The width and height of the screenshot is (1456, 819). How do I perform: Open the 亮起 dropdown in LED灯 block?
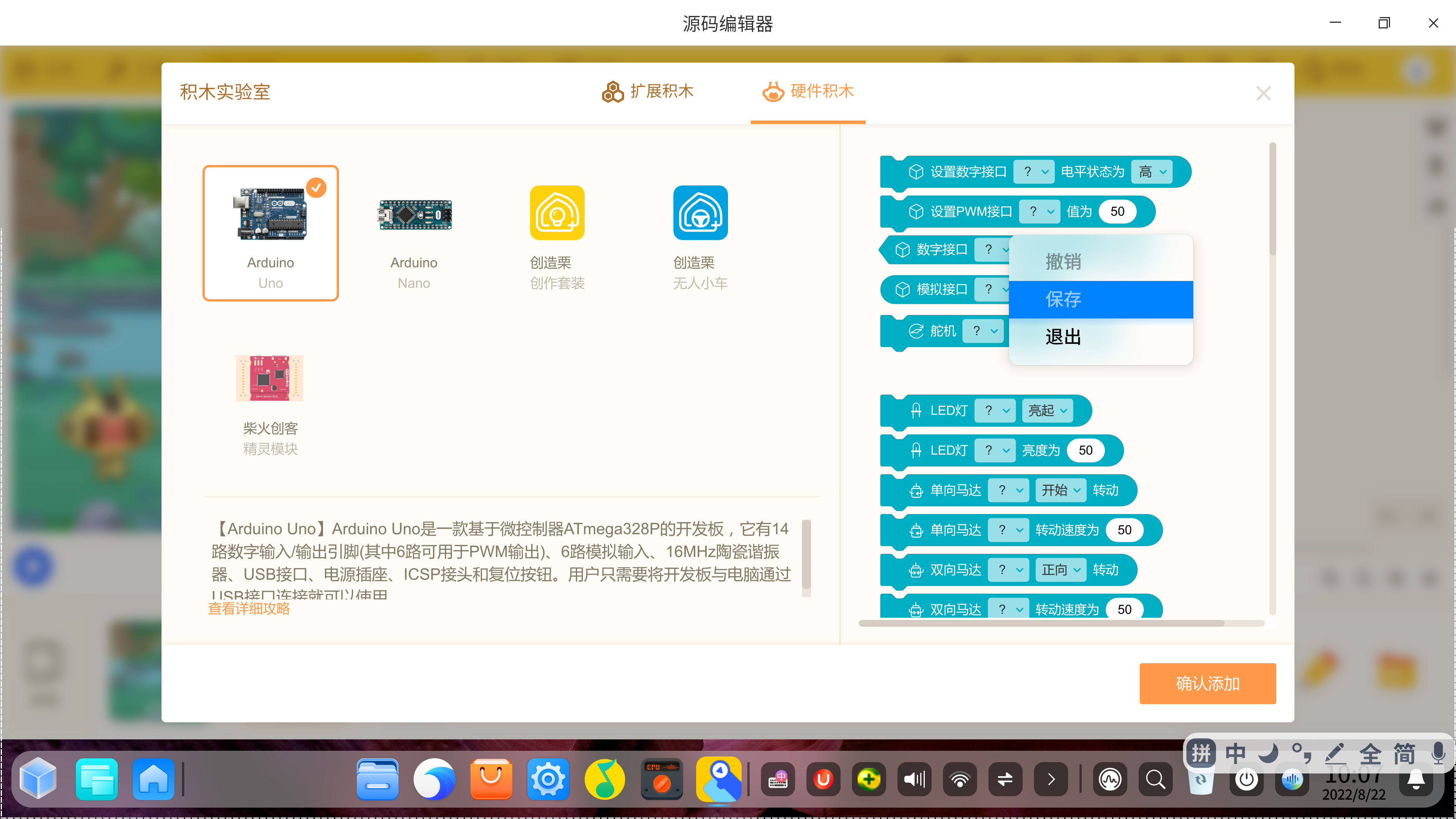pos(1047,410)
